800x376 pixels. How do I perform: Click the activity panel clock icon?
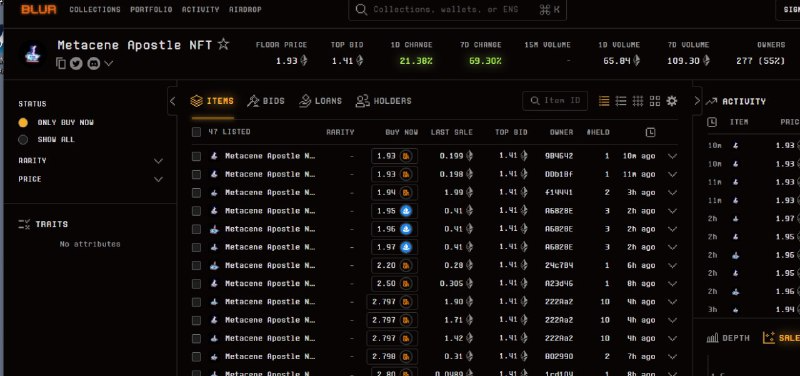[x=712, y=122]
